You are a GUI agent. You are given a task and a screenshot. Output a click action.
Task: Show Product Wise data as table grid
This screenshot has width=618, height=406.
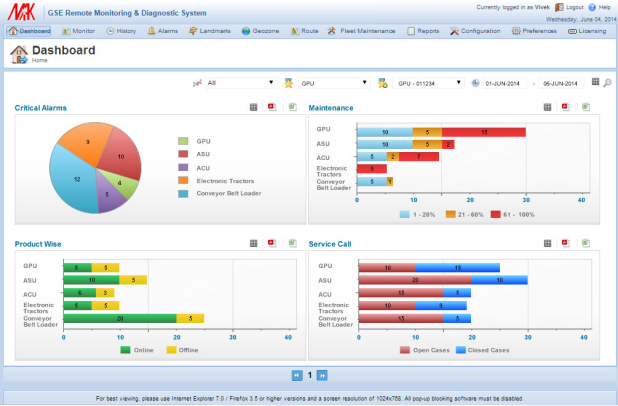(253, 244)
